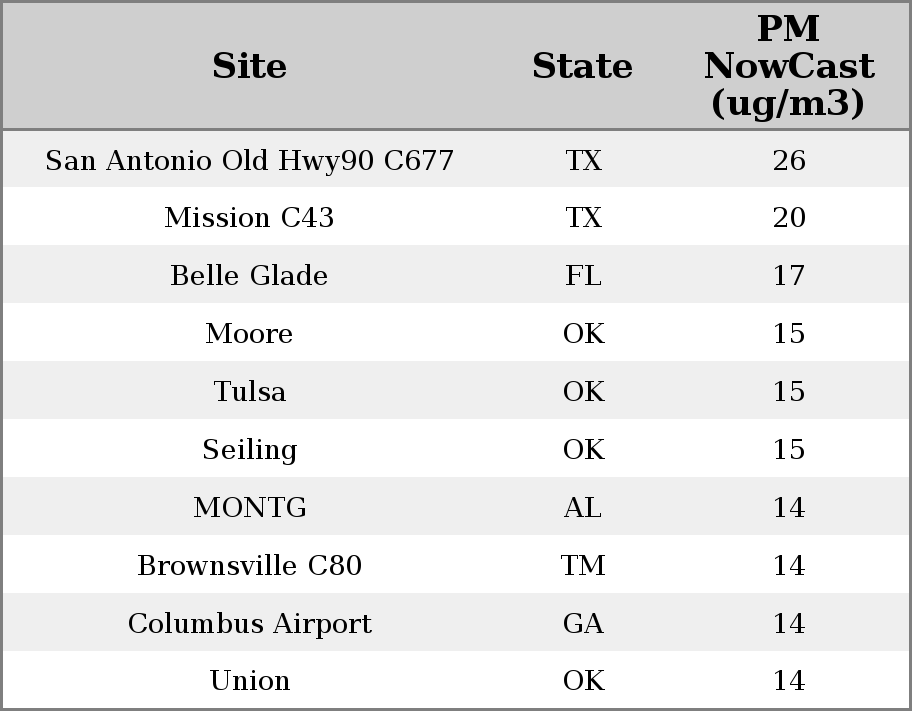Click the Tulsa site entry
Image resolution: width=912 pixels, height=711 pixels.
pos(249,391)
